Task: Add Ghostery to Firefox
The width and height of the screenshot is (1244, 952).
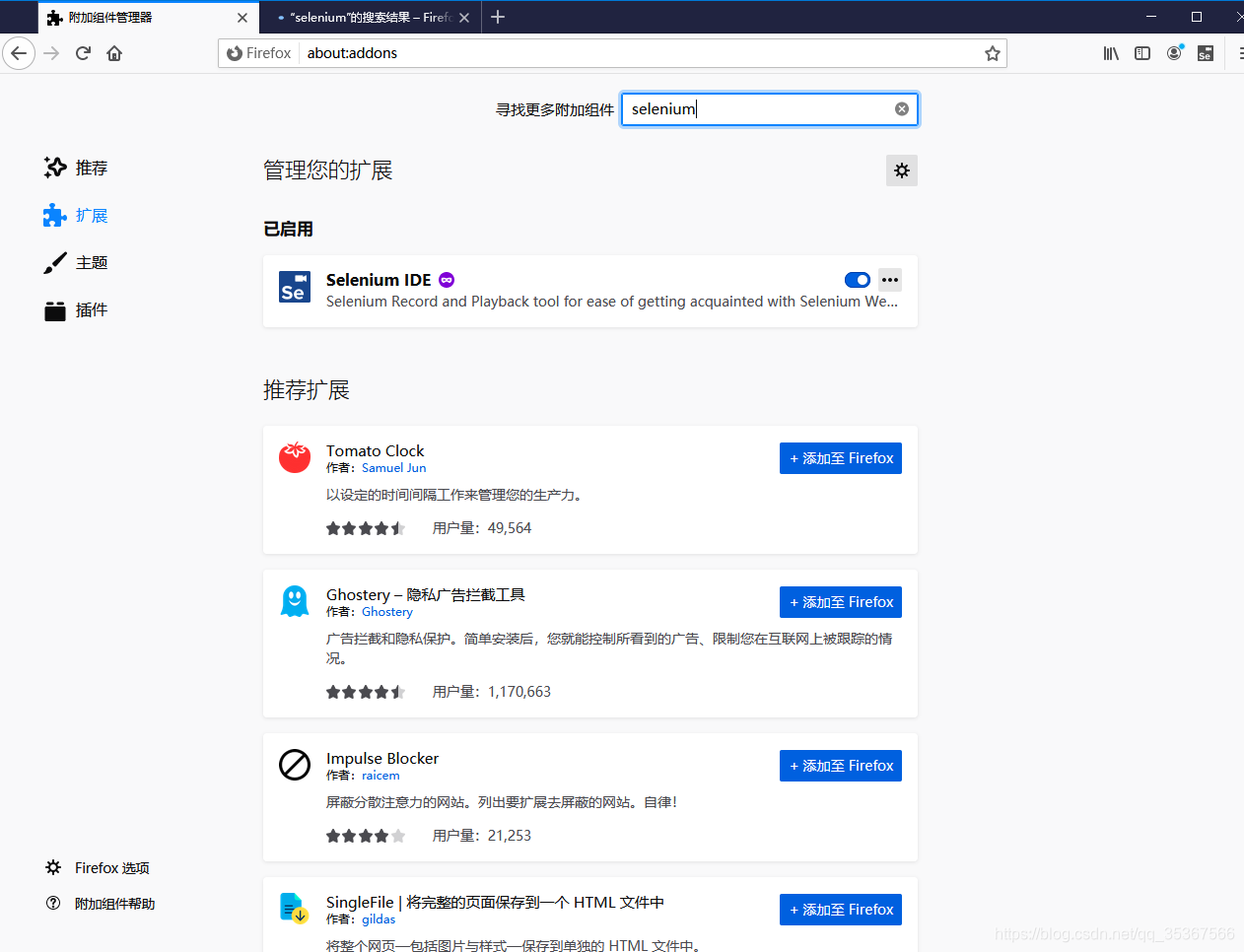Action: point(841,602)
